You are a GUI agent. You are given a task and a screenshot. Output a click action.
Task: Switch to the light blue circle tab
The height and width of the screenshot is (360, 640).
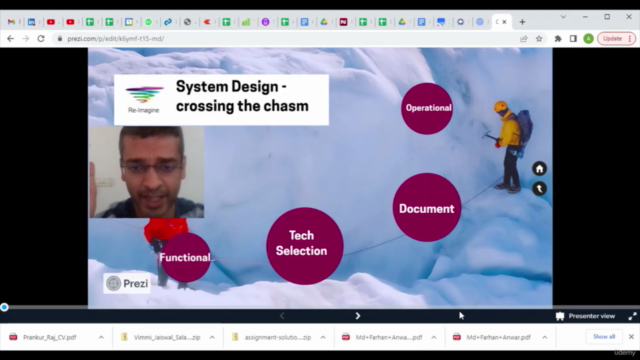pos(480,22)
